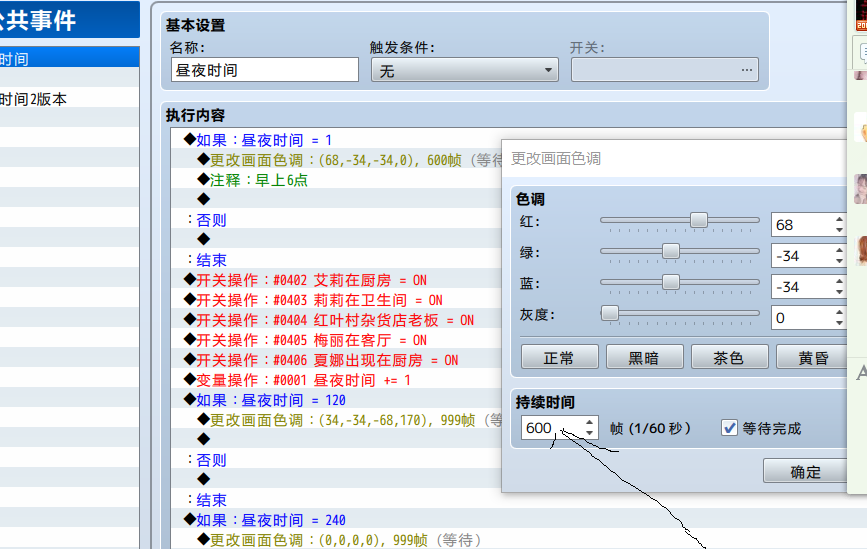Select the 开关操作 #0403 莉莉在卫生间 line
This screenshot has height=549, width=867.
313,300
